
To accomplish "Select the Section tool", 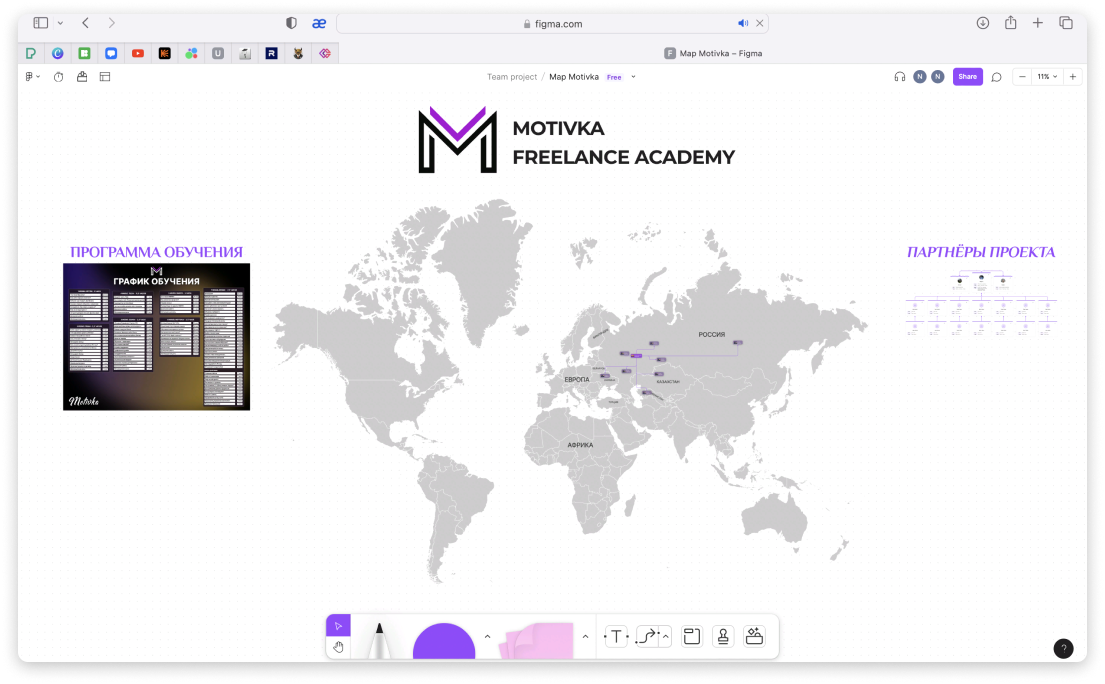I will [692, 637].
